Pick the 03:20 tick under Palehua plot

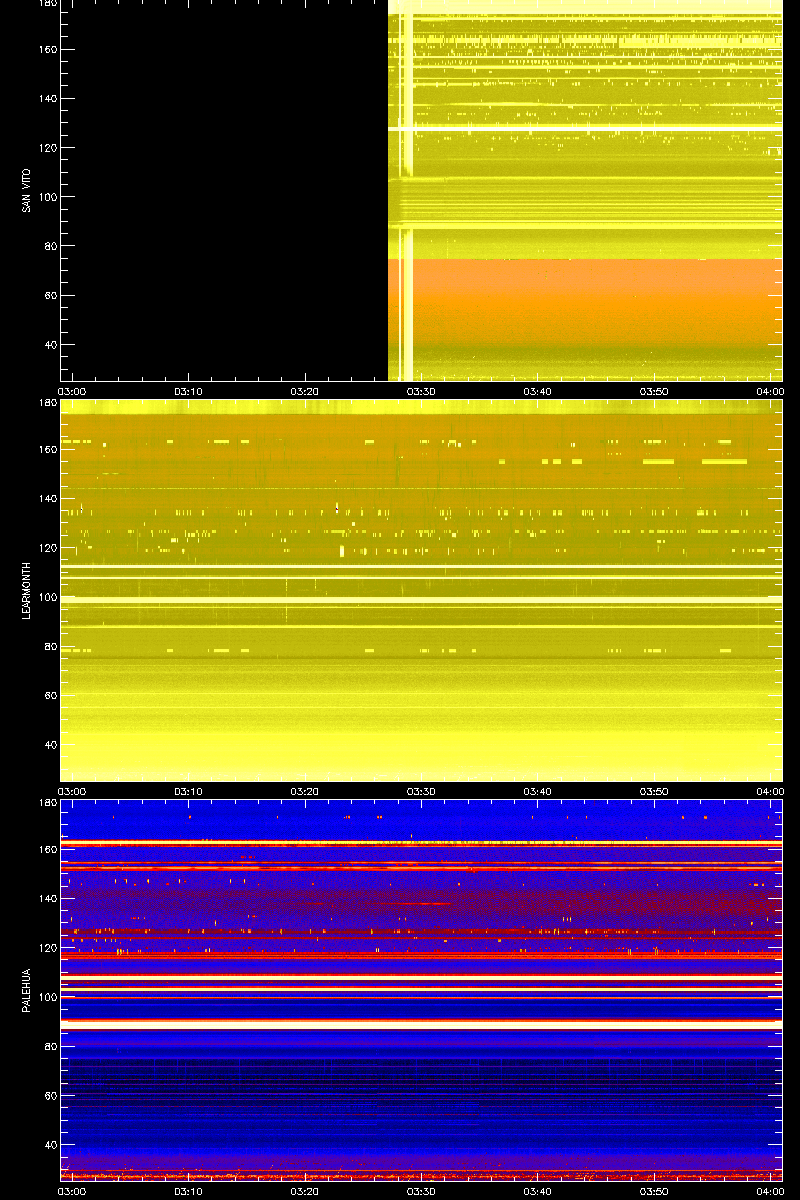305,1191
